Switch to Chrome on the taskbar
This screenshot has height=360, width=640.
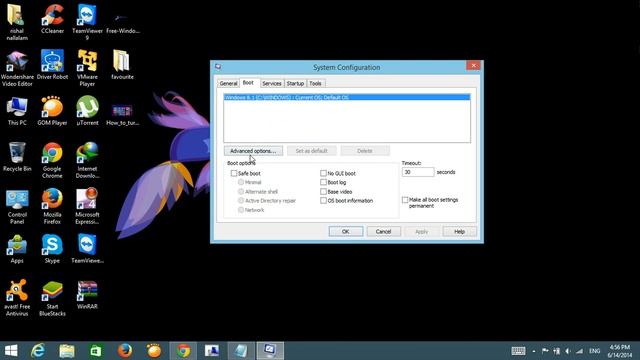183,351
